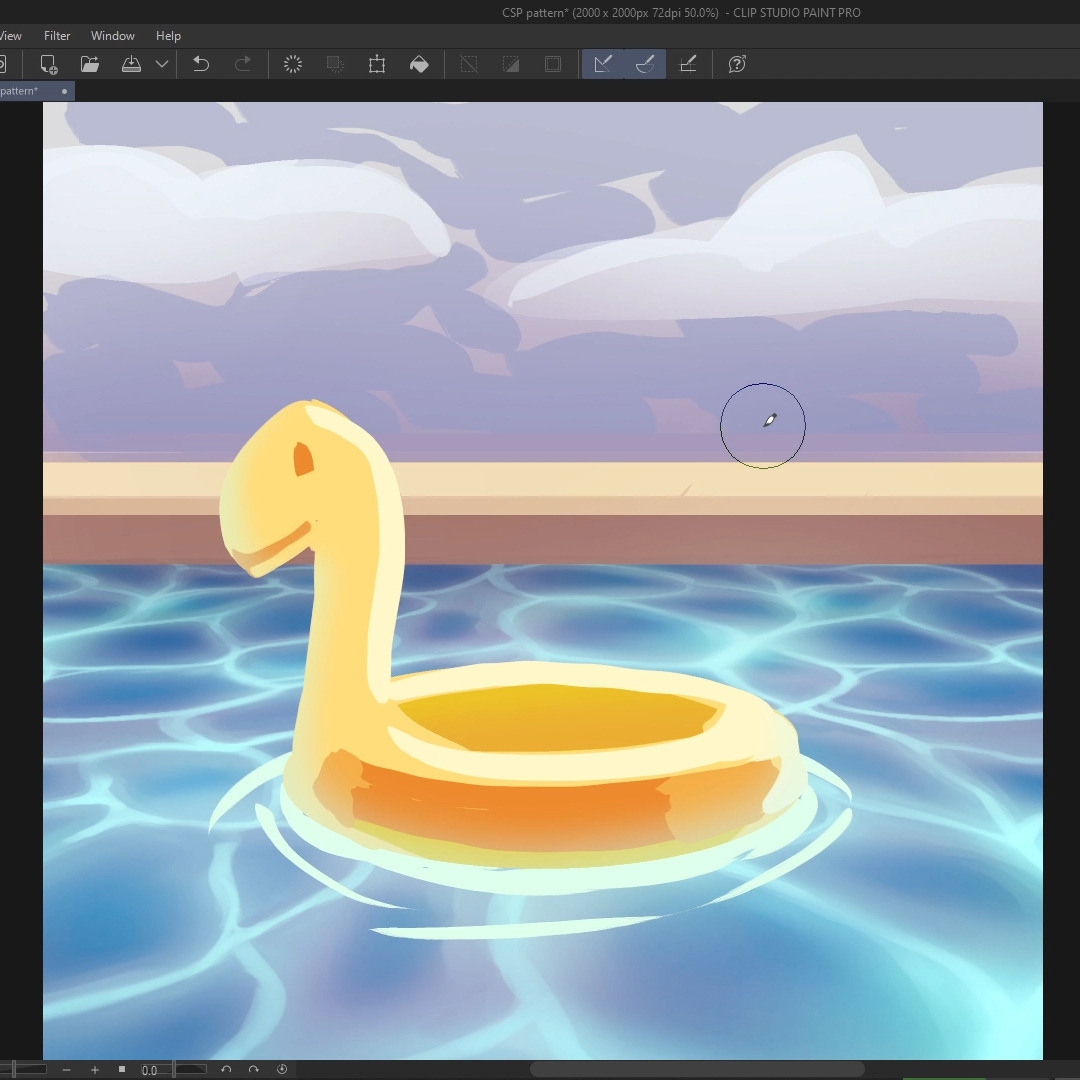Open the Filter menu
This screenshot has height=1080, width=1080.
pyautogui.click(x=57, y=36)
